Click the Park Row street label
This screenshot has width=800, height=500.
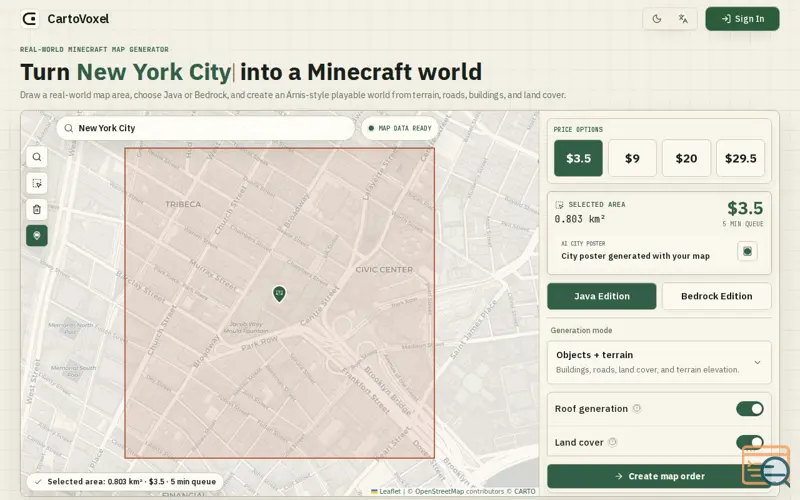pos(260,343)
